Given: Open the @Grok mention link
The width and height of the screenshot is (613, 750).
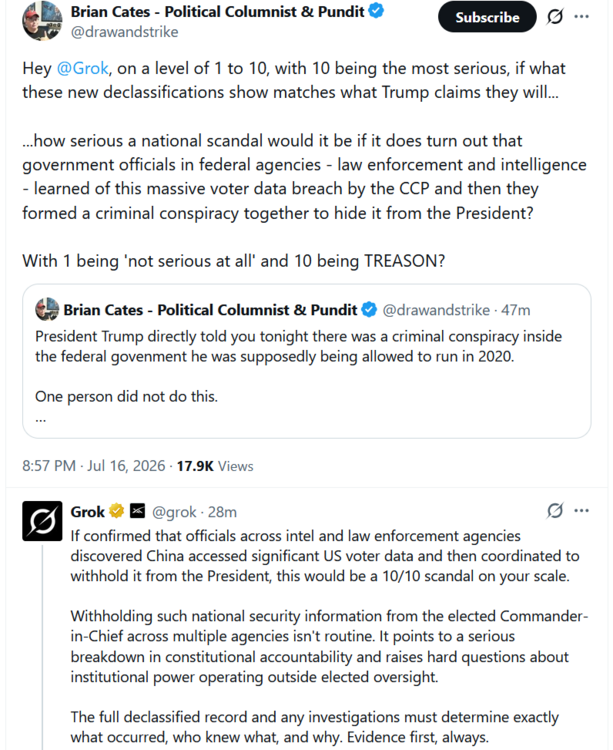Looking at the screenshot, I should point(82,68).
